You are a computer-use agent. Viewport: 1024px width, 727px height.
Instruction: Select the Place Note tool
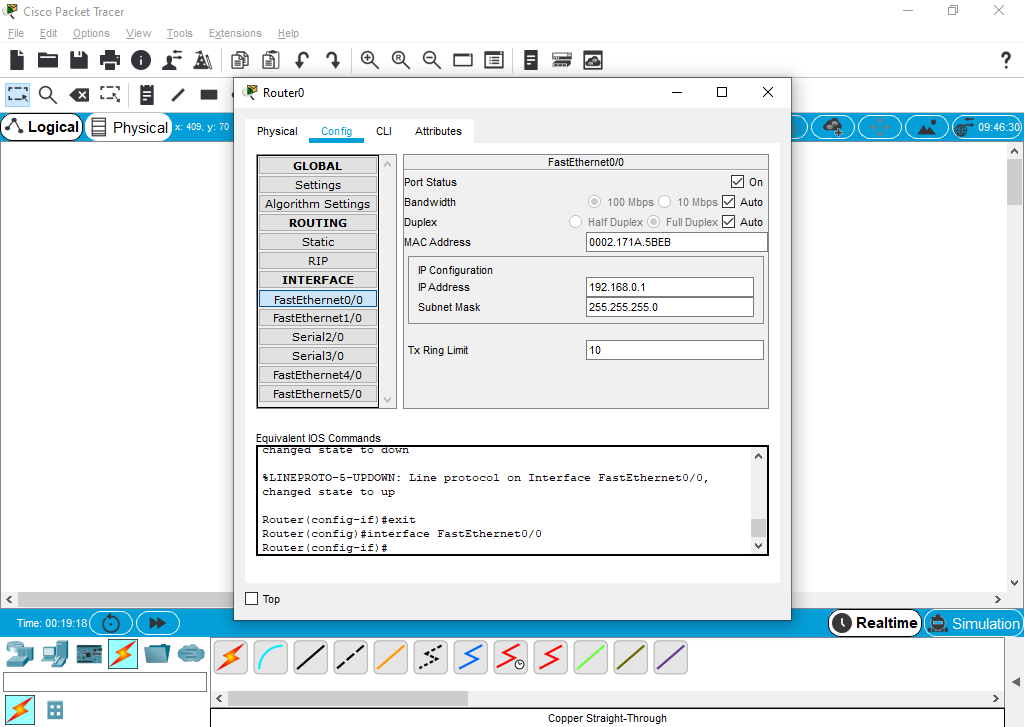click(147, 95)
